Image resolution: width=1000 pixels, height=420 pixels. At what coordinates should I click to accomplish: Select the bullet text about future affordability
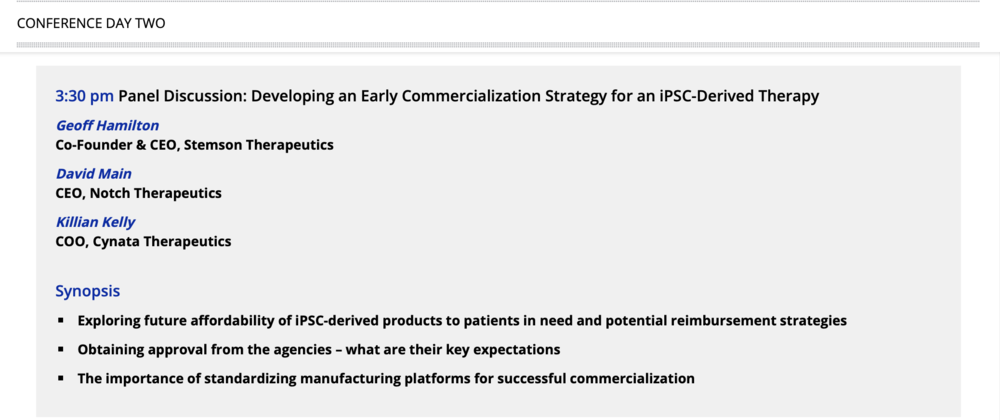(462, 321)
